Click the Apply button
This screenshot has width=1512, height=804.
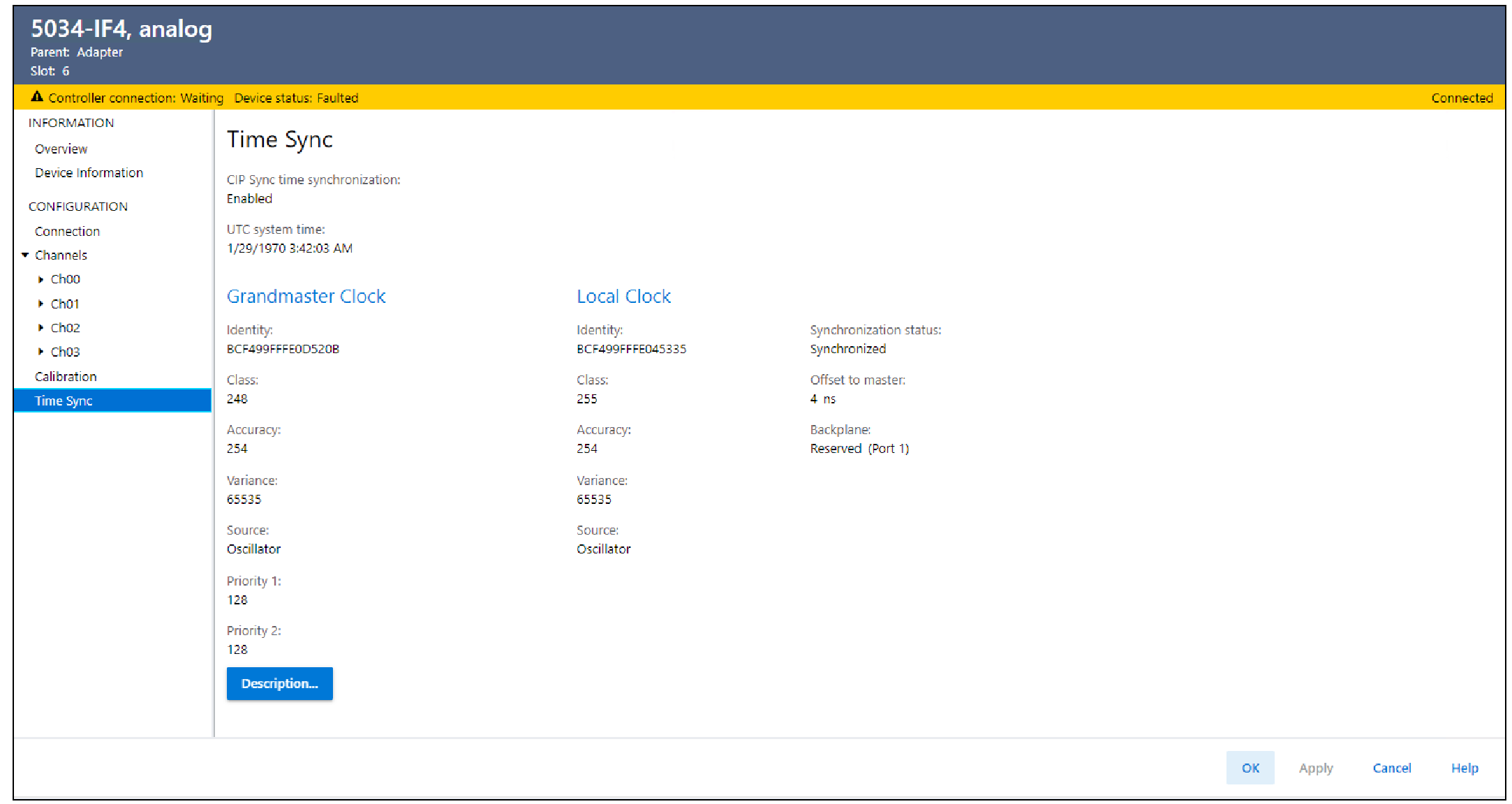tap(1315, 768)
